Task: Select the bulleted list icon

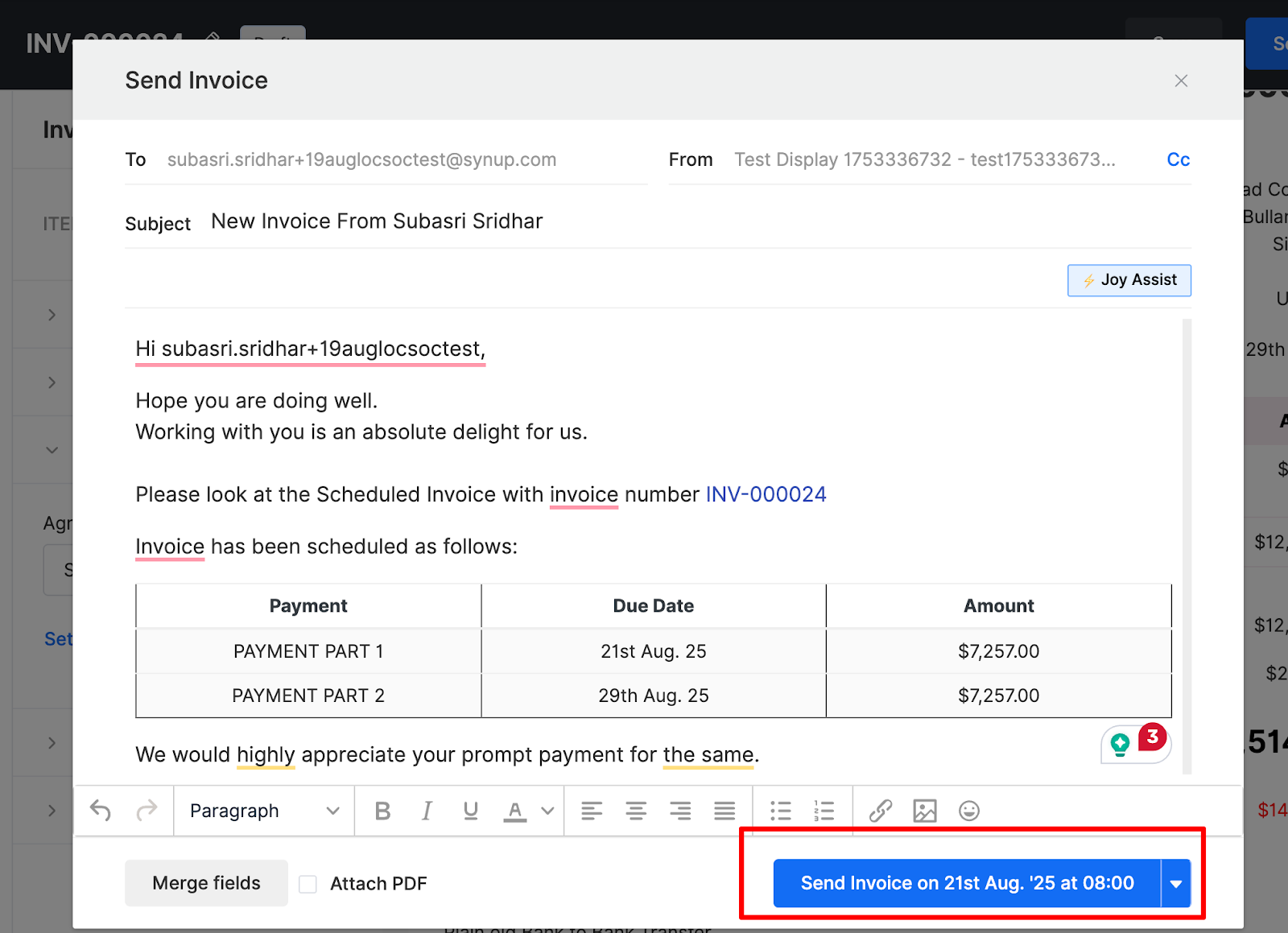Action: (779, 811)
